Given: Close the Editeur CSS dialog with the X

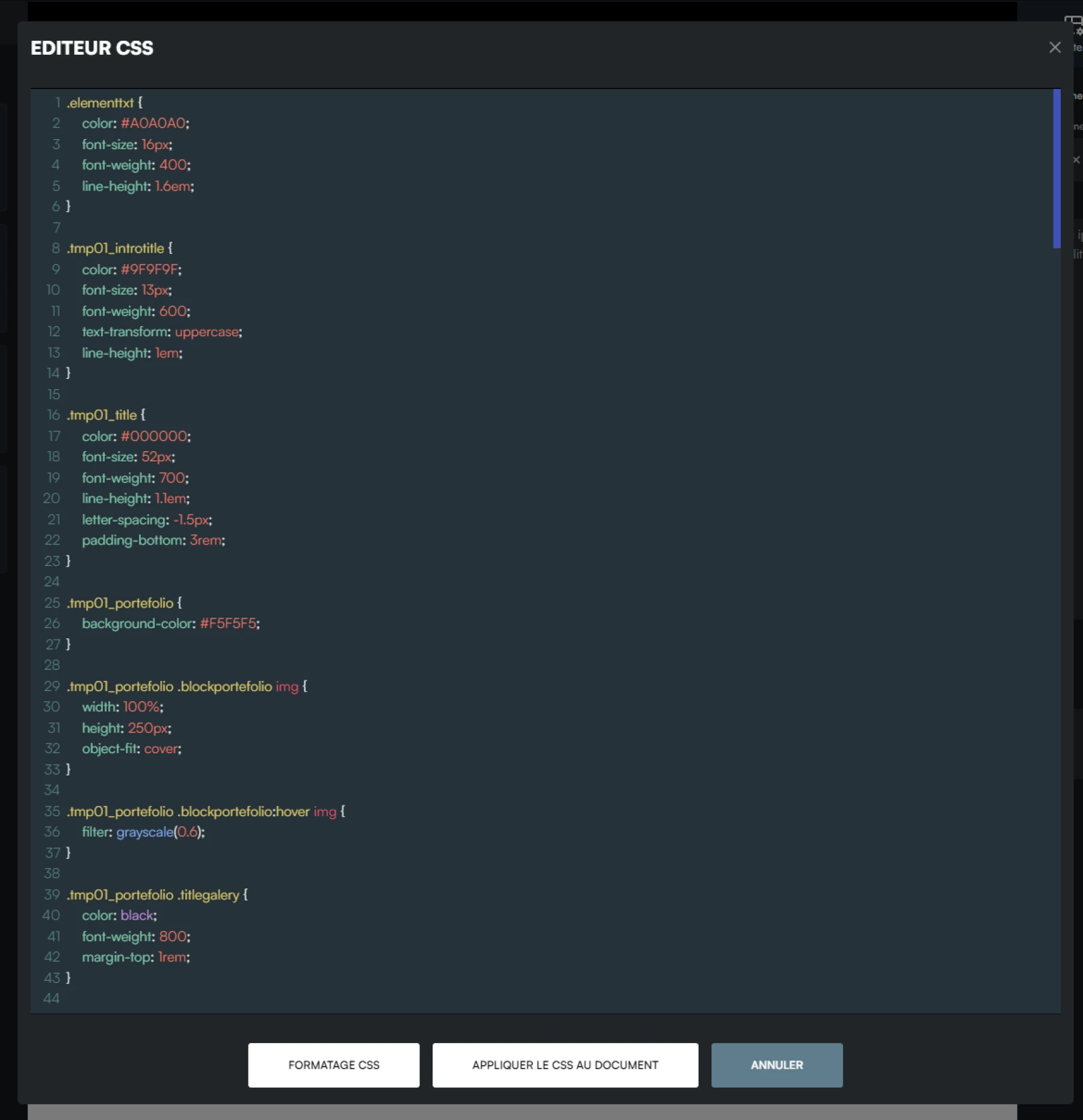Looking at the screenshot, I should [x=1054, y=48].
